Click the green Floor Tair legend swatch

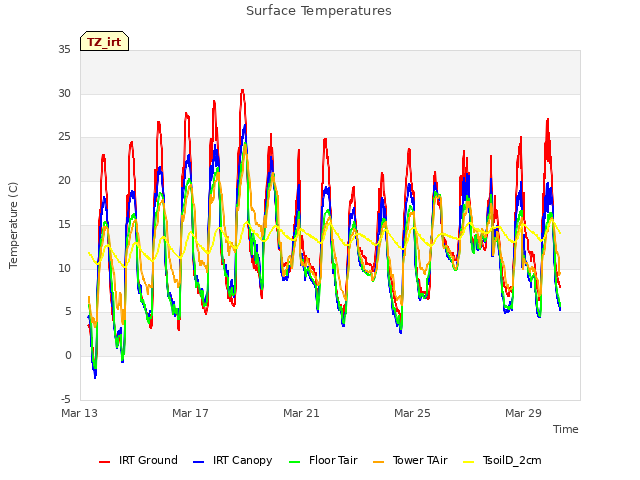[x=294, y=462]
